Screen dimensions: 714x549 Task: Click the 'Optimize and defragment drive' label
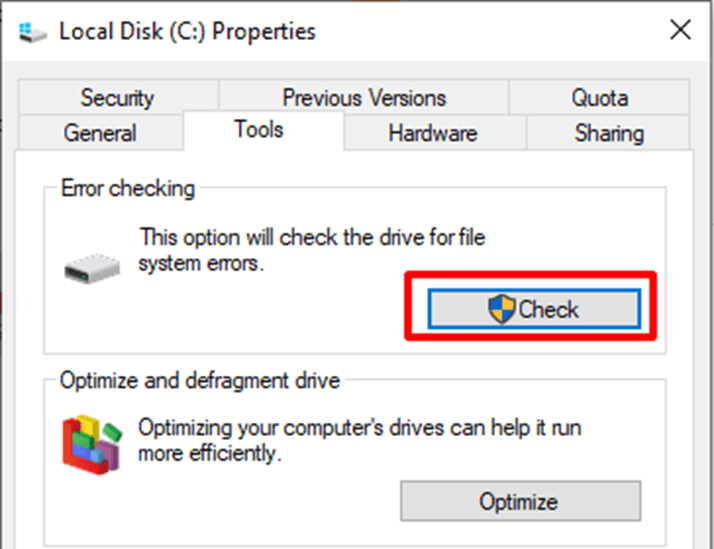pyautogui.click(x=200, y=381)
